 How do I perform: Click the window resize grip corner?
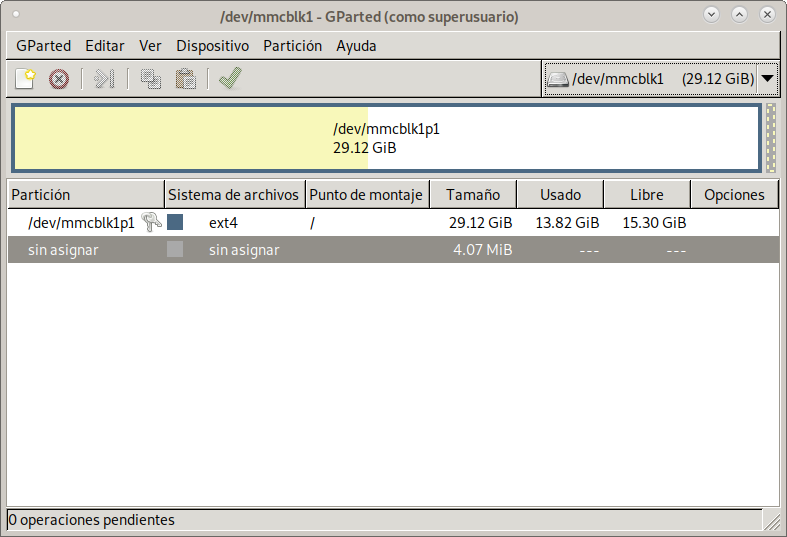coord(771,521)
